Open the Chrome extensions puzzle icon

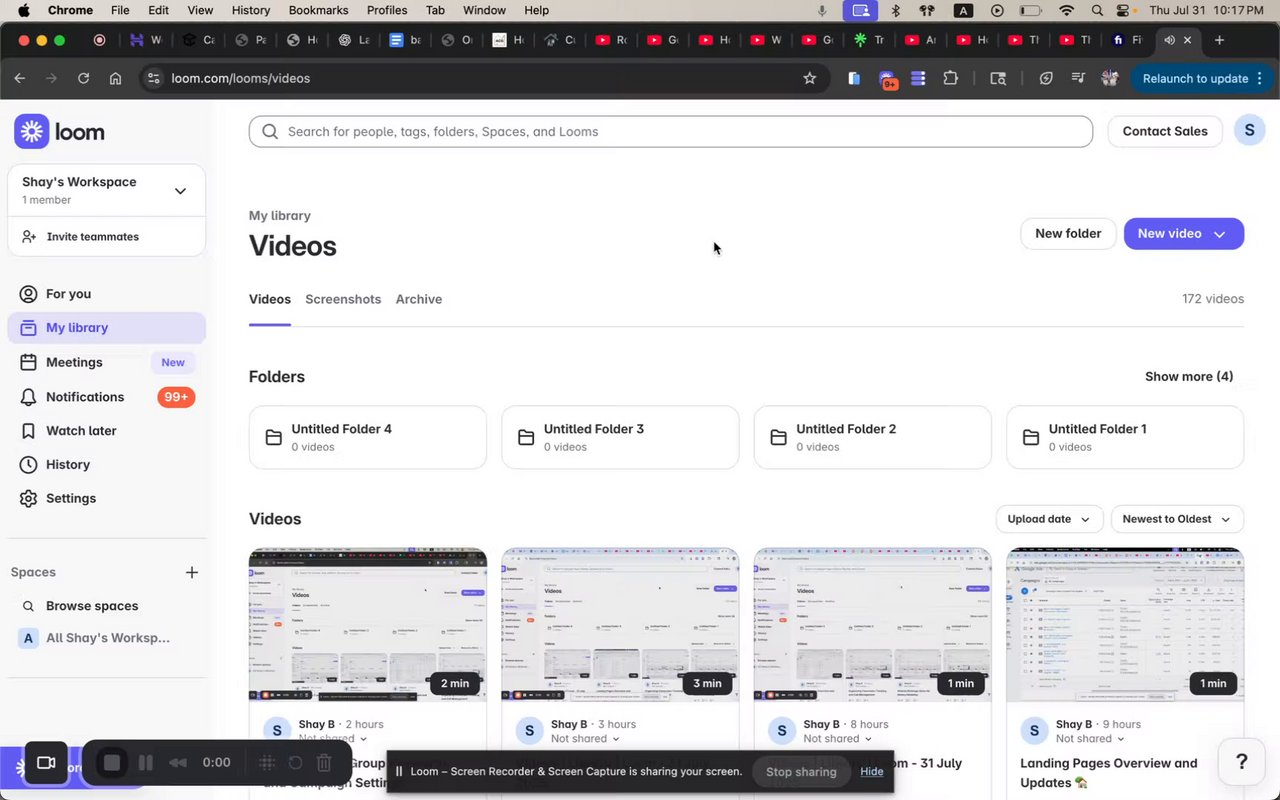coord(951,78)
